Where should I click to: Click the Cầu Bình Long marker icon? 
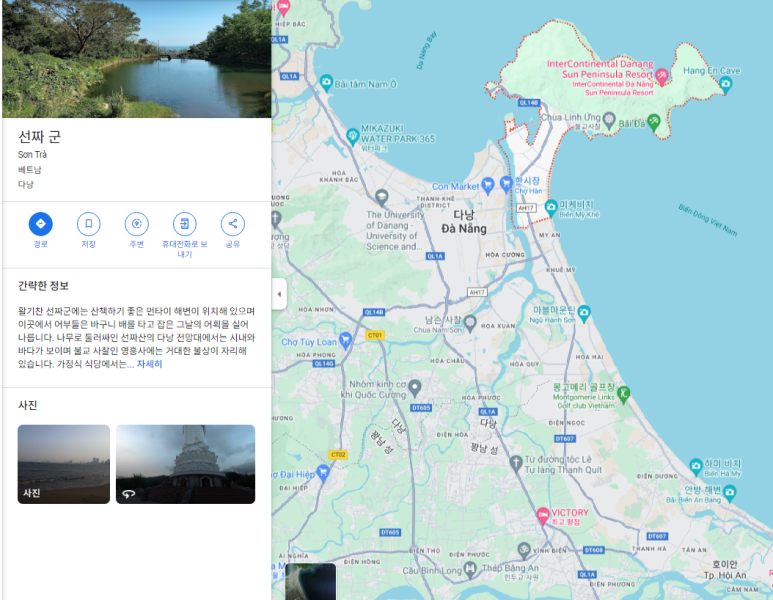470,569
